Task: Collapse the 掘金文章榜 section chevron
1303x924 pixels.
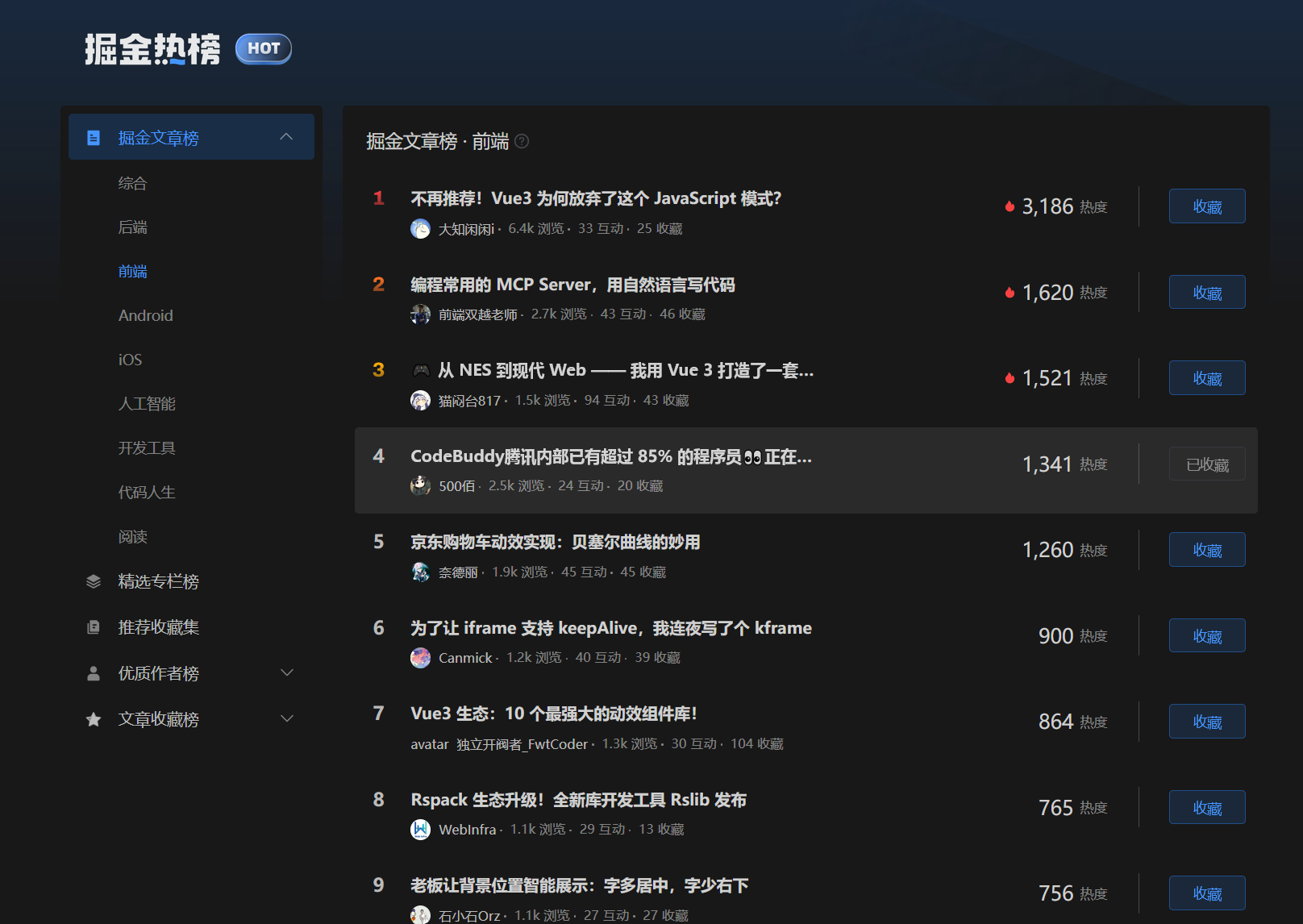Action: [286, 137]
